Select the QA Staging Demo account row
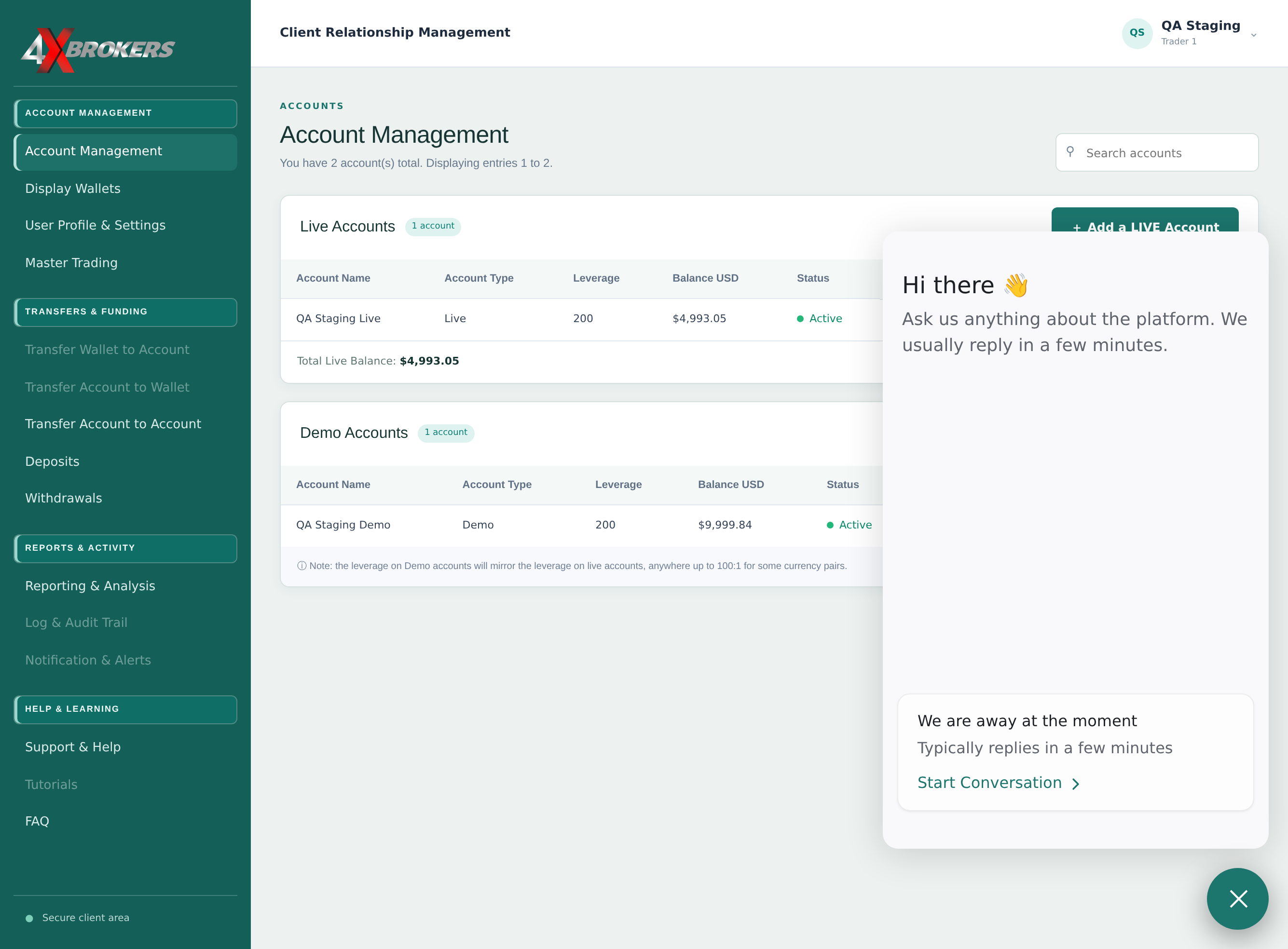Image resolution: width=1288 pixels, height=949 pixels. click(582, 525)
